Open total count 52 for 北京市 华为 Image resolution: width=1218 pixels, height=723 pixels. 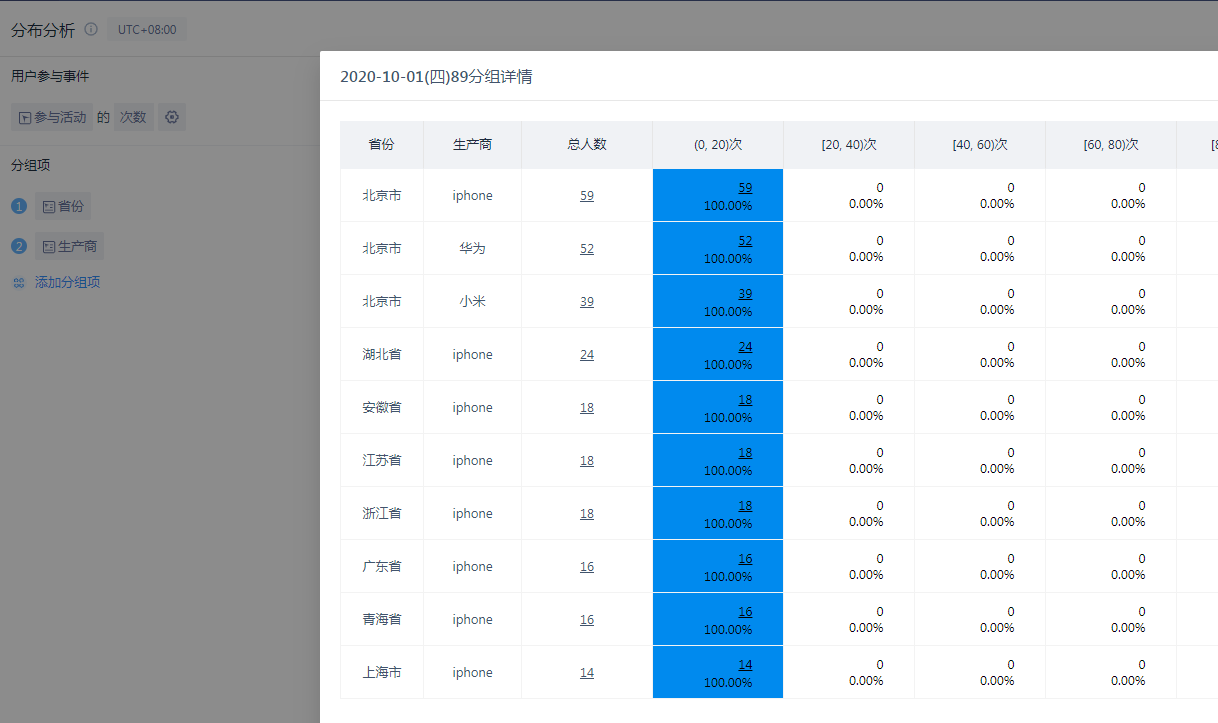(586, 249)
